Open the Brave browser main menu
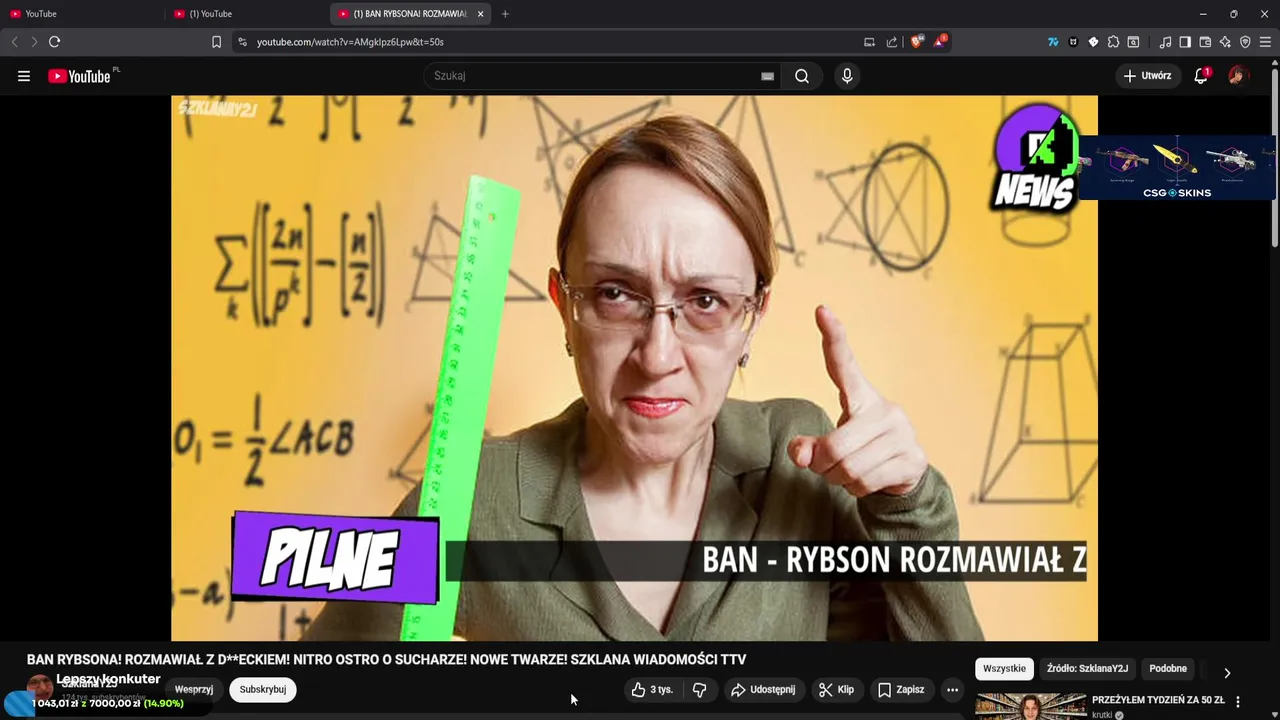This screenshot has width=1280, height=720. (x=1266, y=42)
